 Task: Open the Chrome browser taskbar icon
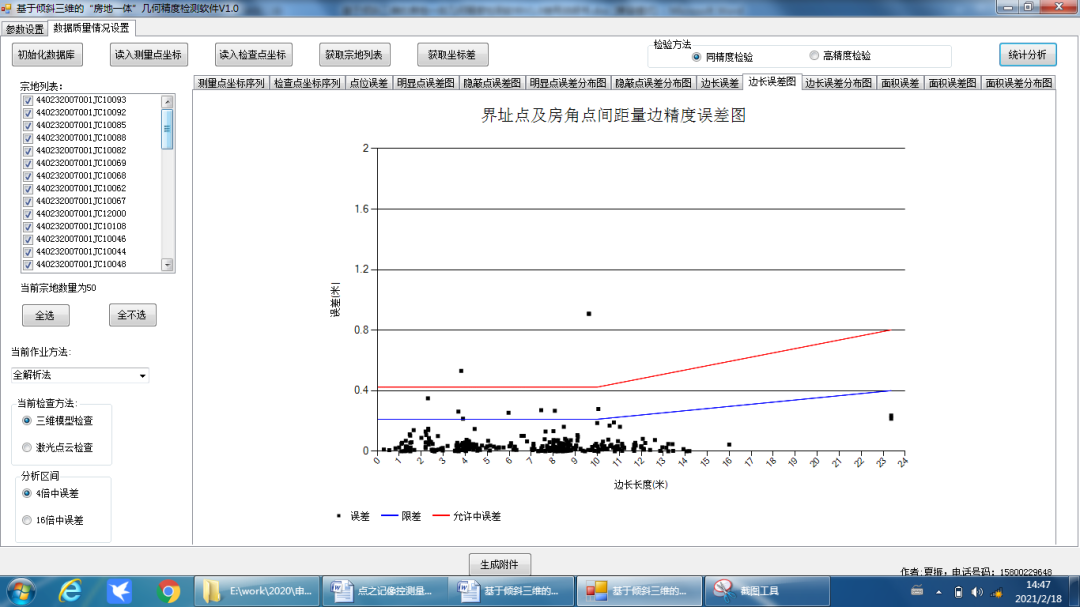coord(168,591)
